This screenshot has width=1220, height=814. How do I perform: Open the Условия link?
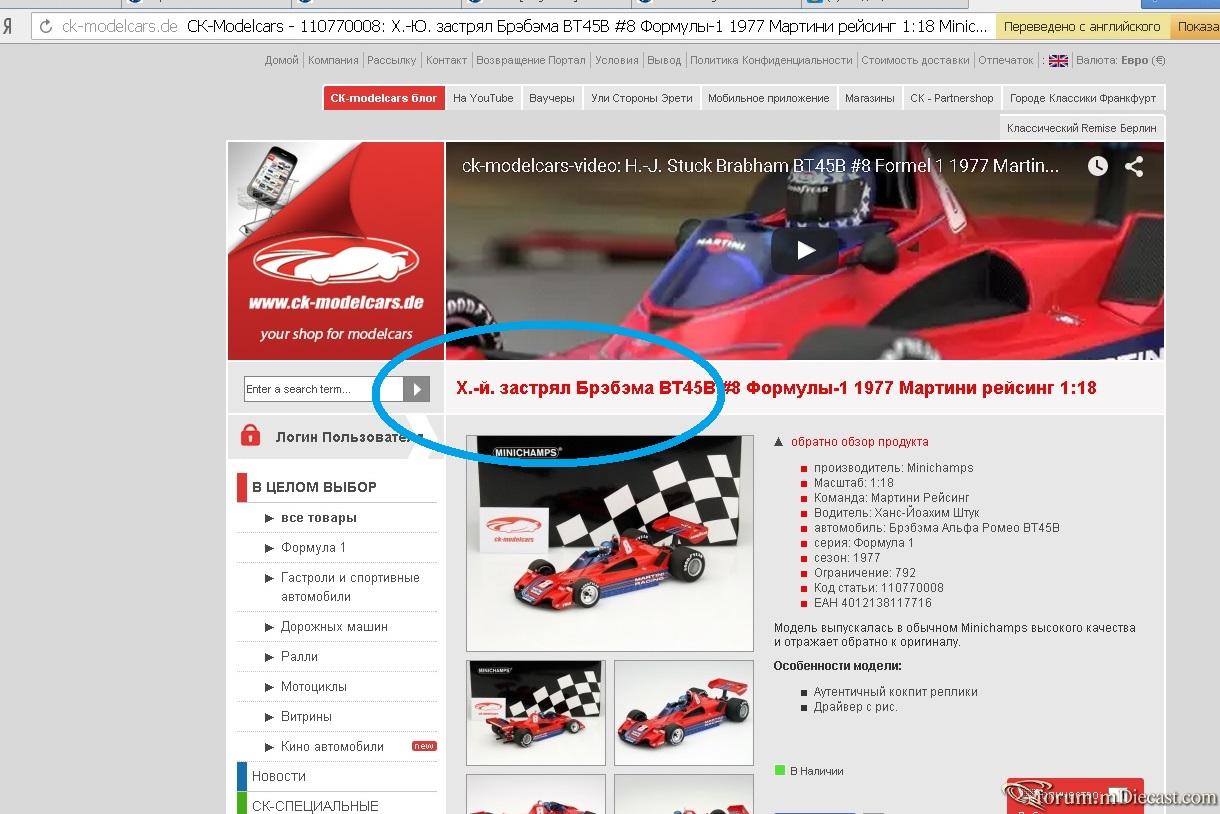pos(617,60)
